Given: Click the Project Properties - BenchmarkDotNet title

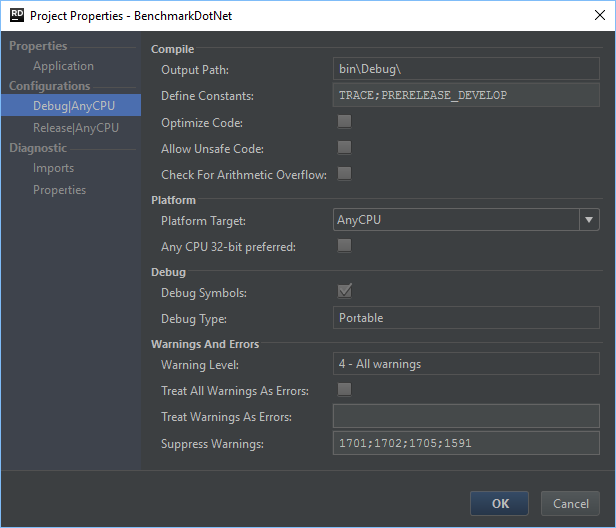Looking at the screenshot, I should pyautogui.click(x=131, y=16).
